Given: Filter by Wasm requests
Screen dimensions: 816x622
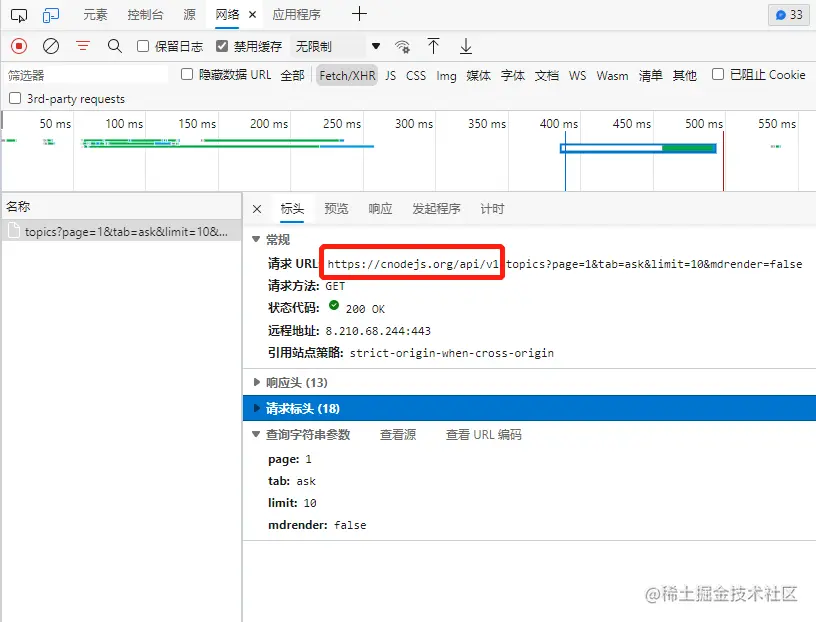Looking at the screenshot, I should click(x=612, y=75).
